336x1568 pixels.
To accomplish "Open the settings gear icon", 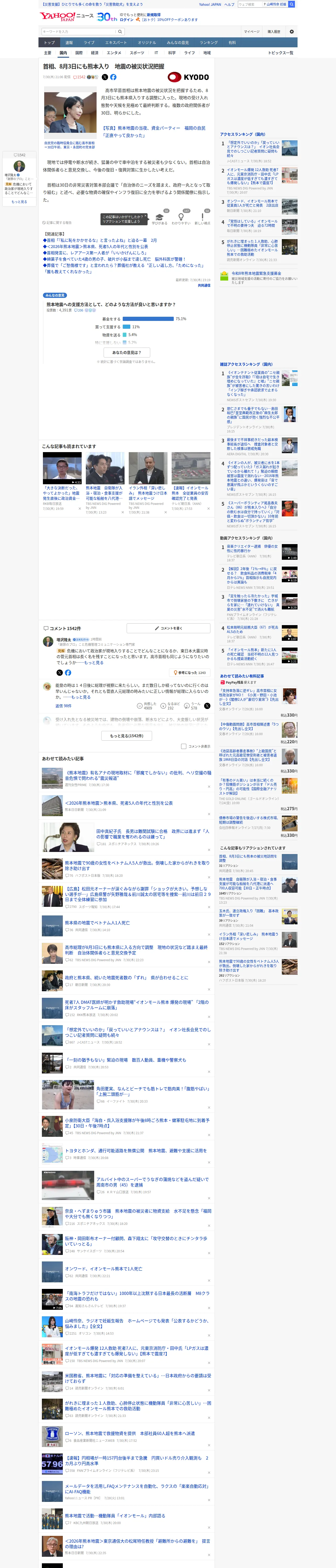I will pos(292,32).
